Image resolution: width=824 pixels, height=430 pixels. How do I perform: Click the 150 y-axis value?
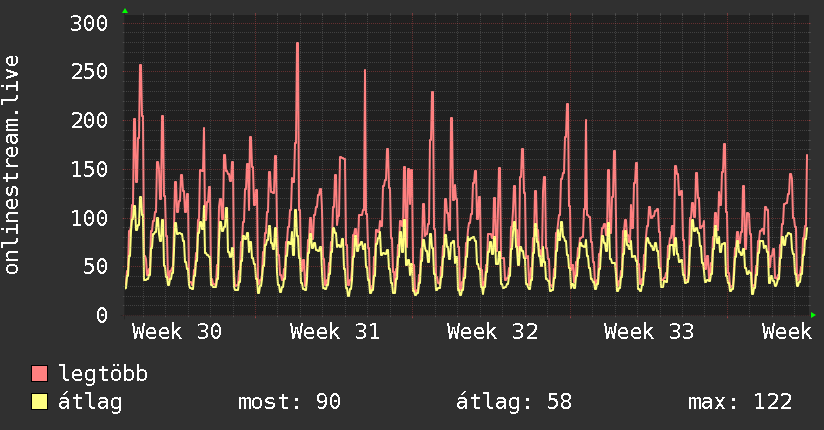(x=89, y=169)
